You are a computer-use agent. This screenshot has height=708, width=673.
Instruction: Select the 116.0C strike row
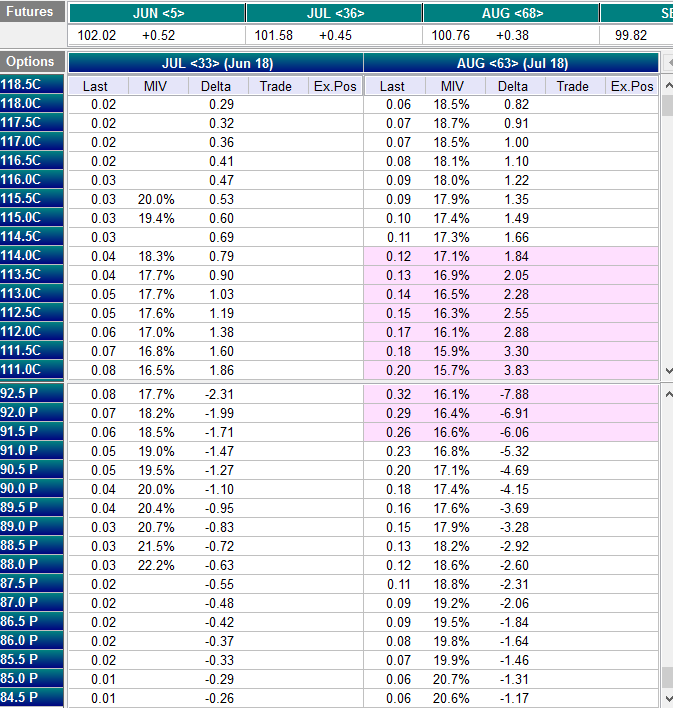32,179
